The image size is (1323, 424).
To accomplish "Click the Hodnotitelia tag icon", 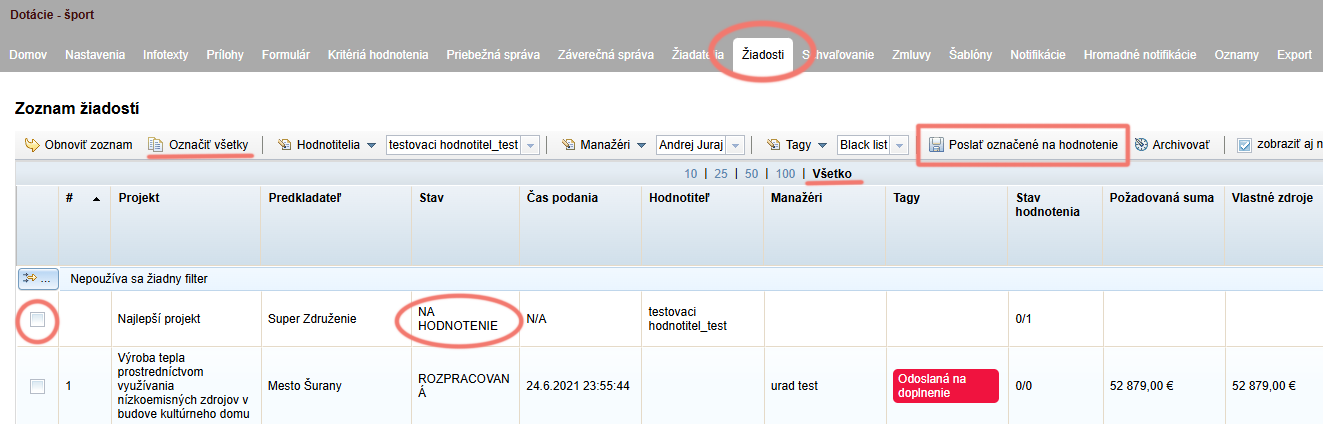I will tap(284, 145).
